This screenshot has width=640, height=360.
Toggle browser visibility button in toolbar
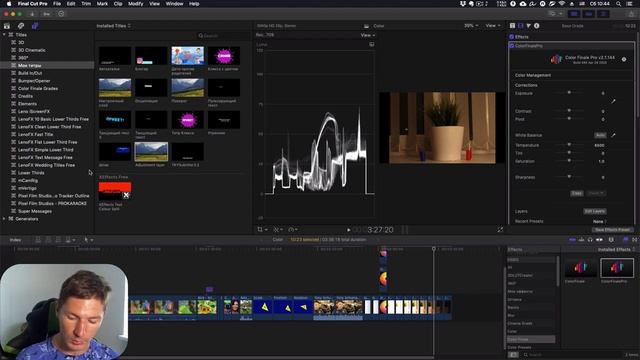pos(574,14)
